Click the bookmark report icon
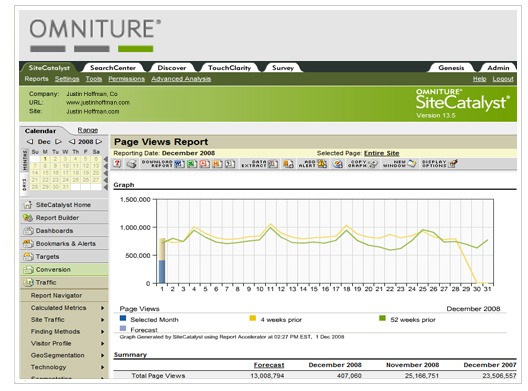 pos(288,164)
